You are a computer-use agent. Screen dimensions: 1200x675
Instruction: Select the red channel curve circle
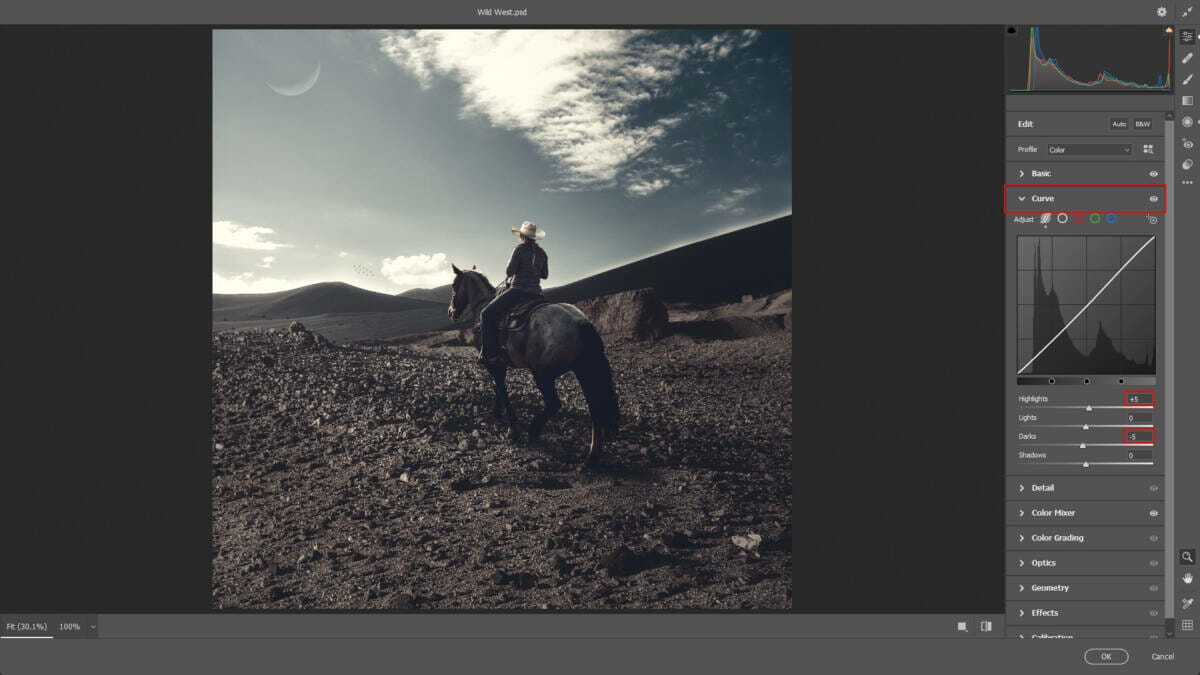click(x=1079, y=218)
